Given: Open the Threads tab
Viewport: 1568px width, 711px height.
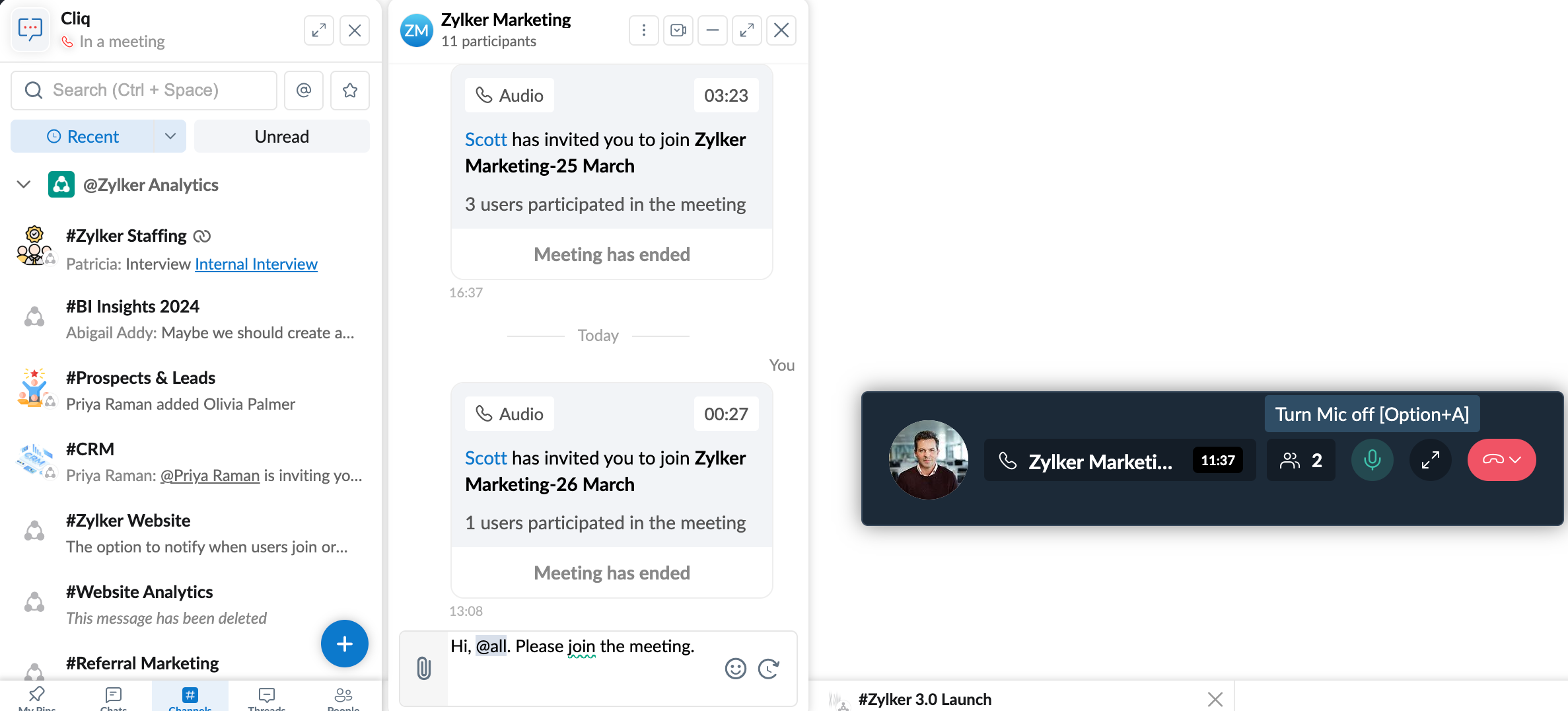Looking at the screenshot, I should [x=267, y=697].
